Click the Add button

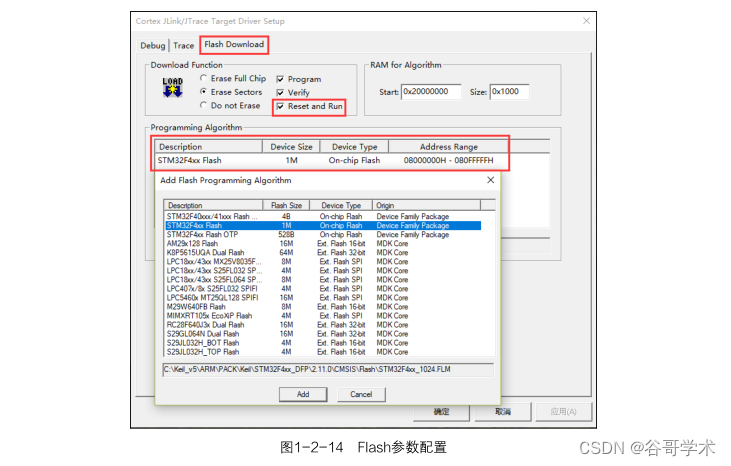pos(303,394)
